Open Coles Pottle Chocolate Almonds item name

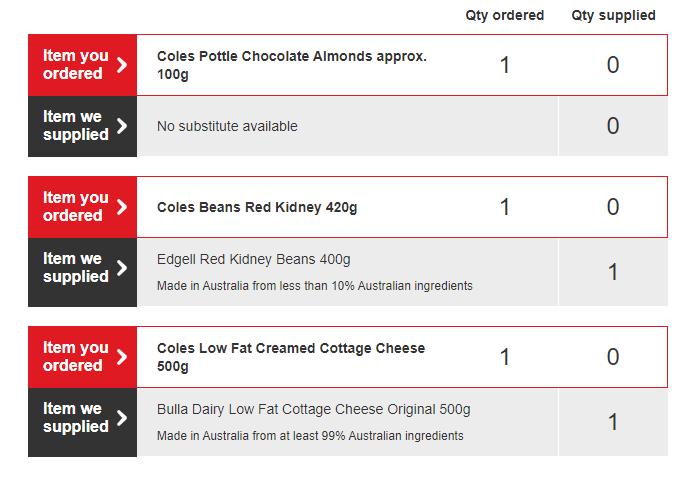coord(291,65)
